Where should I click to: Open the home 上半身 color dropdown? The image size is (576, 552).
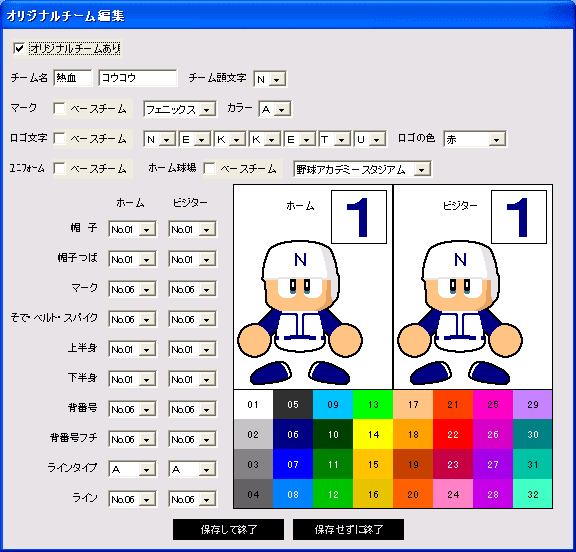click(133, 349)
